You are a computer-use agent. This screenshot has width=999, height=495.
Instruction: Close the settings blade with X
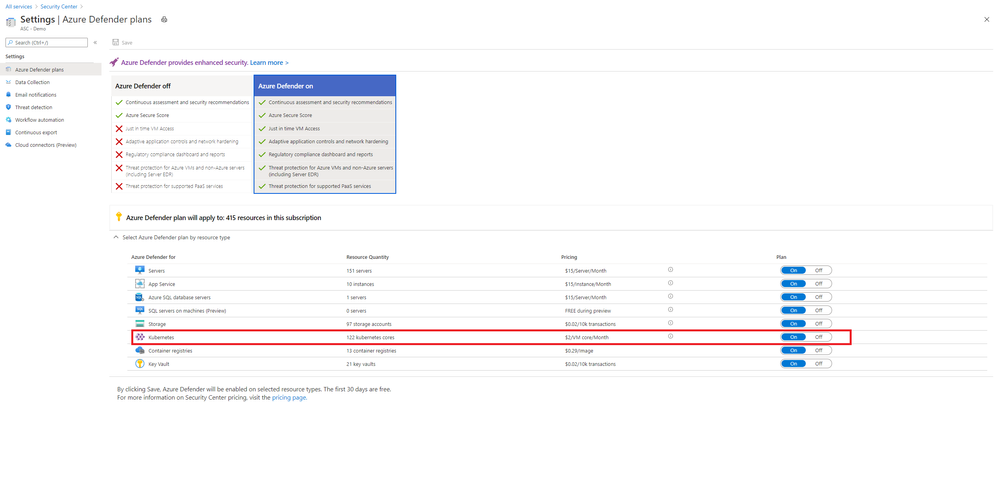(x=987, y=20)
